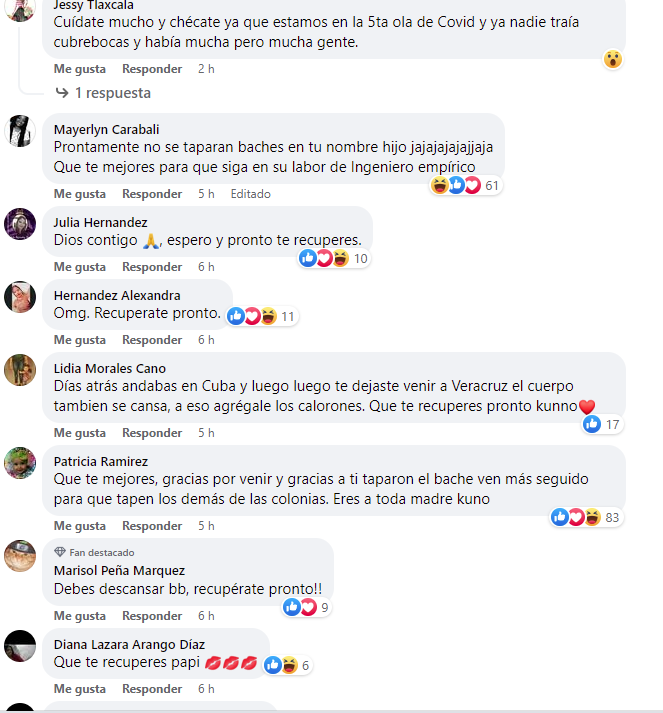Image resolution: width=663 pixels, height=713 pixels.
Task: Visit Marisol Peña Marquez's profile name
Action: [119, 570]
